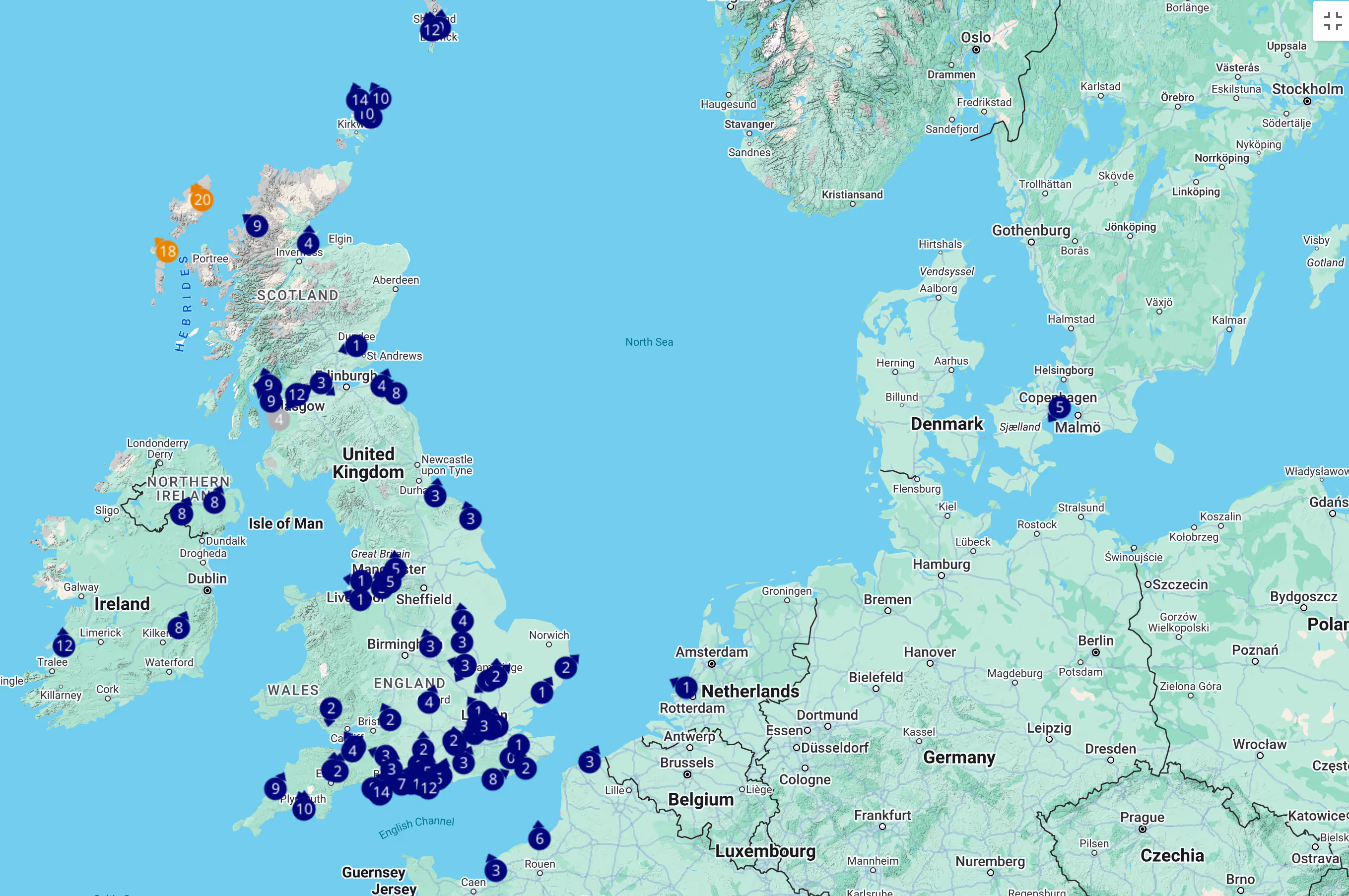Click the orange marker numbered 18
The image size is (1349, 896).
(167, 251)
